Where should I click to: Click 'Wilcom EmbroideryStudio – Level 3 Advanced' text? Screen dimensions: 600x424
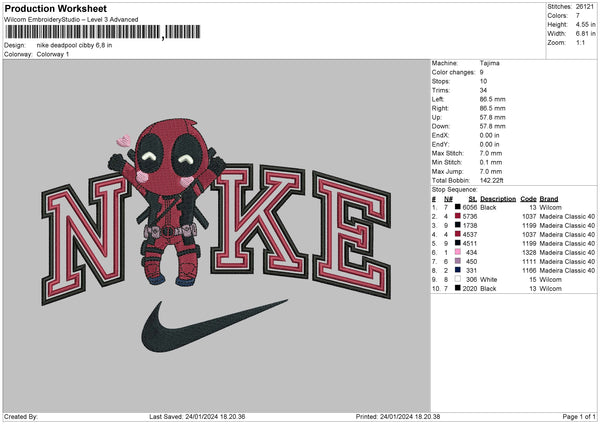[x=71, y=20]
